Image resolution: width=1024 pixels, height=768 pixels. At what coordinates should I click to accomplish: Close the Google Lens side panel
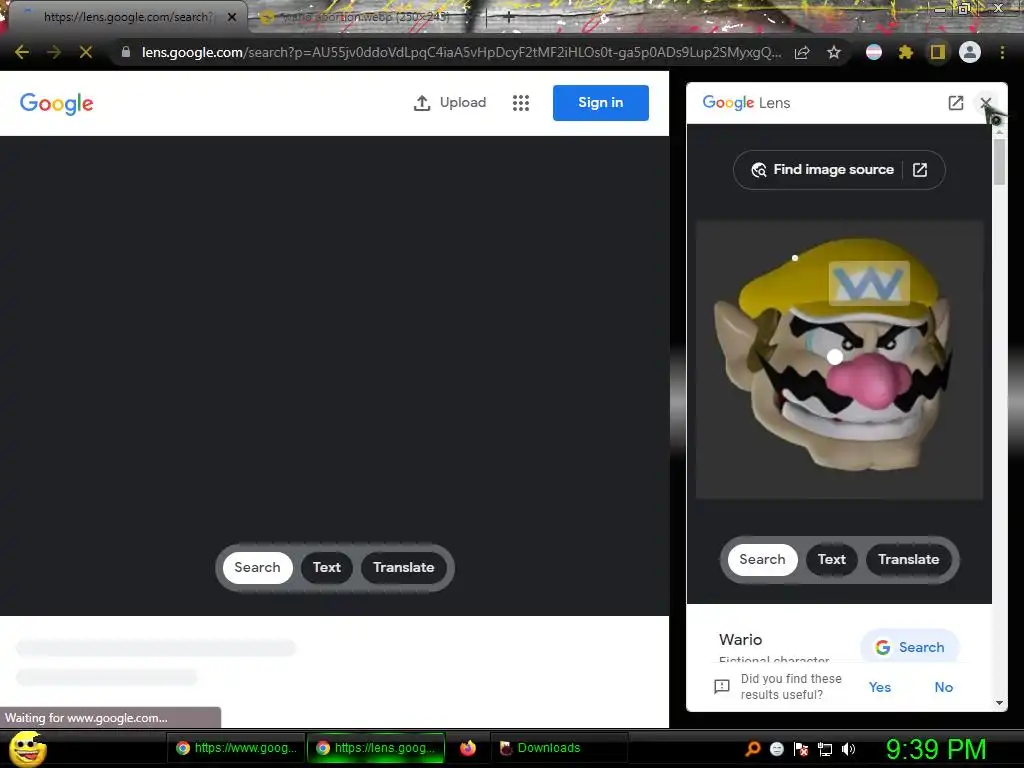pos(985,103)
